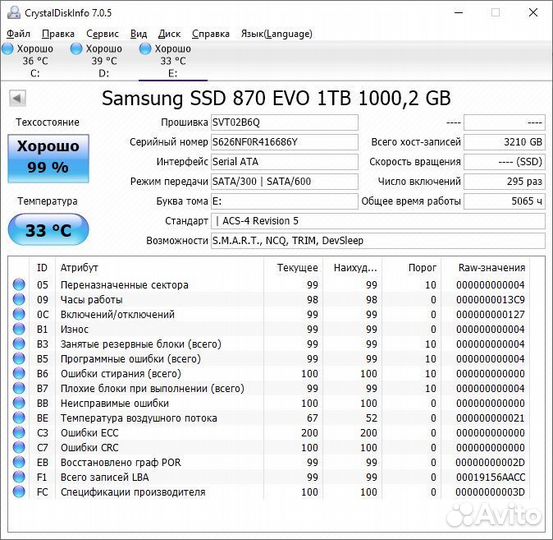Viewport: 553px width, 540px height.
Task: Minimize the CrystalDiskInfo window
Action: 458,12
